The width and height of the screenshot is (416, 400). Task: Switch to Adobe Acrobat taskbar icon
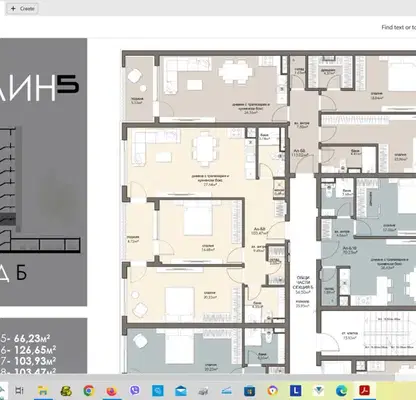tap(364, 390)
